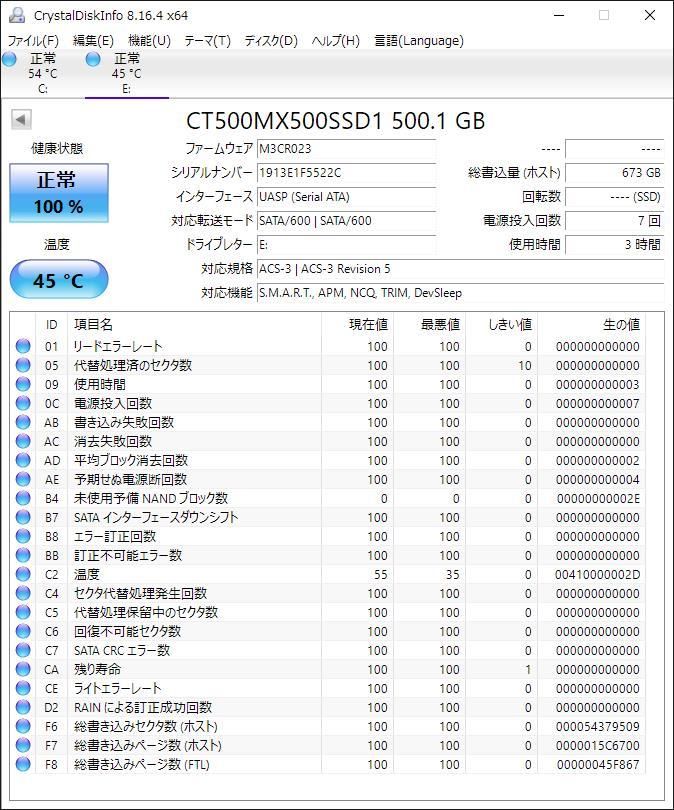Viewport: 674px width, 810px height.
Task: Click the status icon for 予期せぬ電源断回数 row
Action: (23, 479)
